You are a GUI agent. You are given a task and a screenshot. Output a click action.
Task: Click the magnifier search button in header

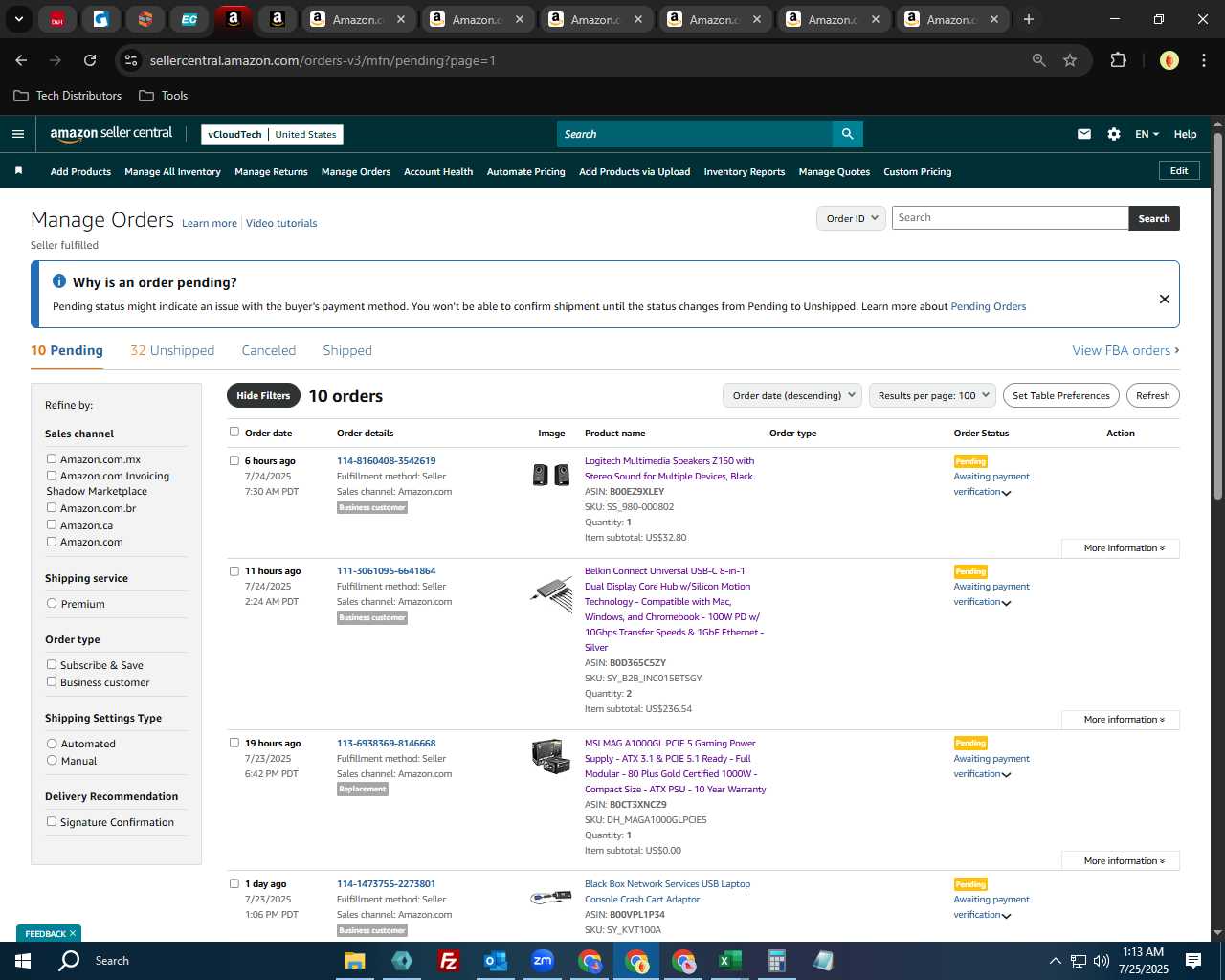pos(847,134)
